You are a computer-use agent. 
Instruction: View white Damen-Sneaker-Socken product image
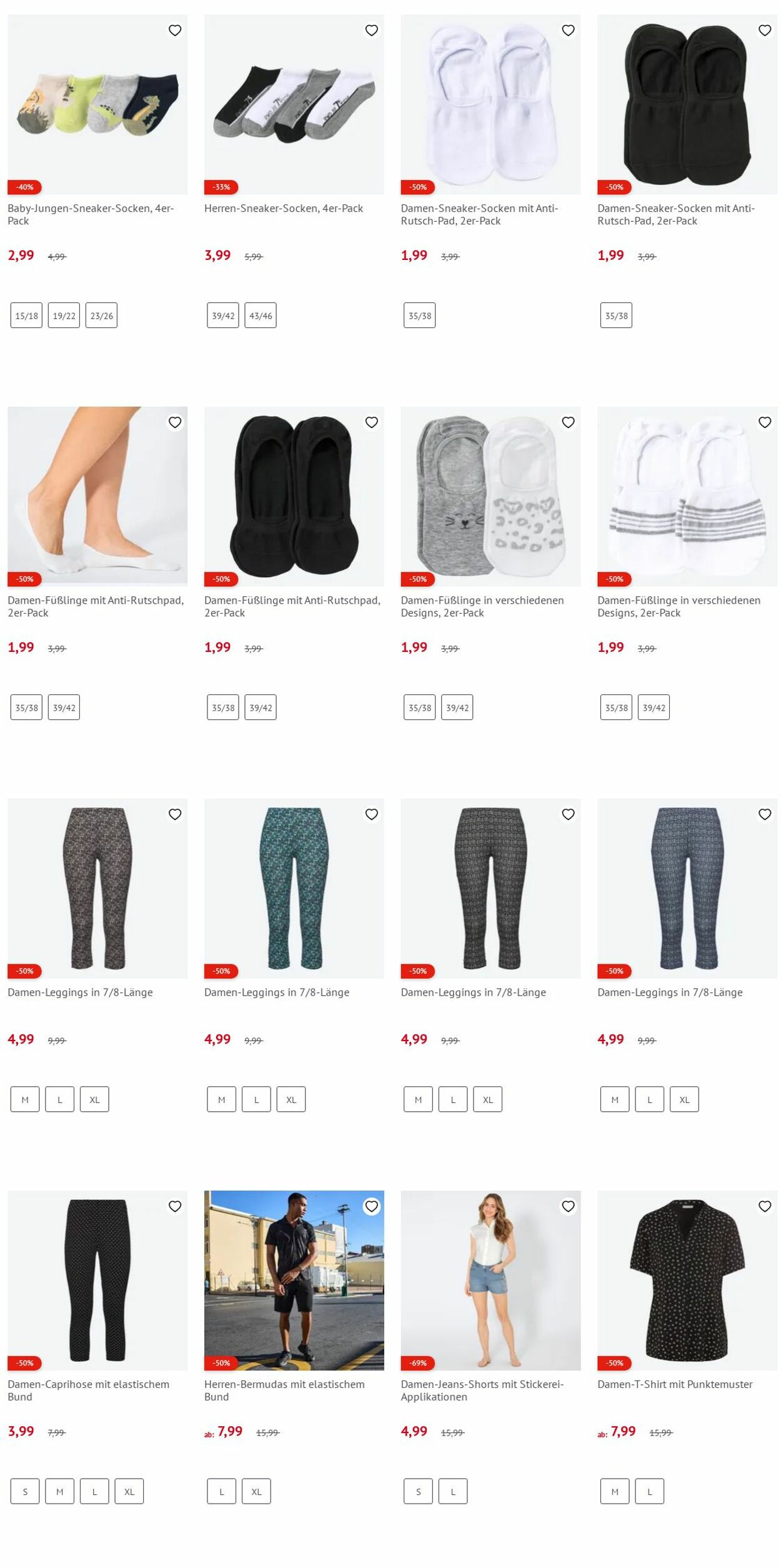(490, 104)
